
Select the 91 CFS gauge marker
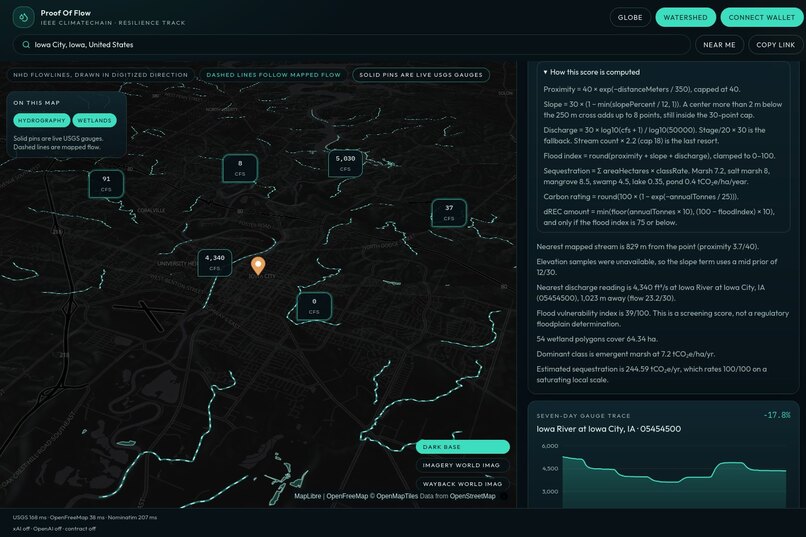[x=106, y=184]
